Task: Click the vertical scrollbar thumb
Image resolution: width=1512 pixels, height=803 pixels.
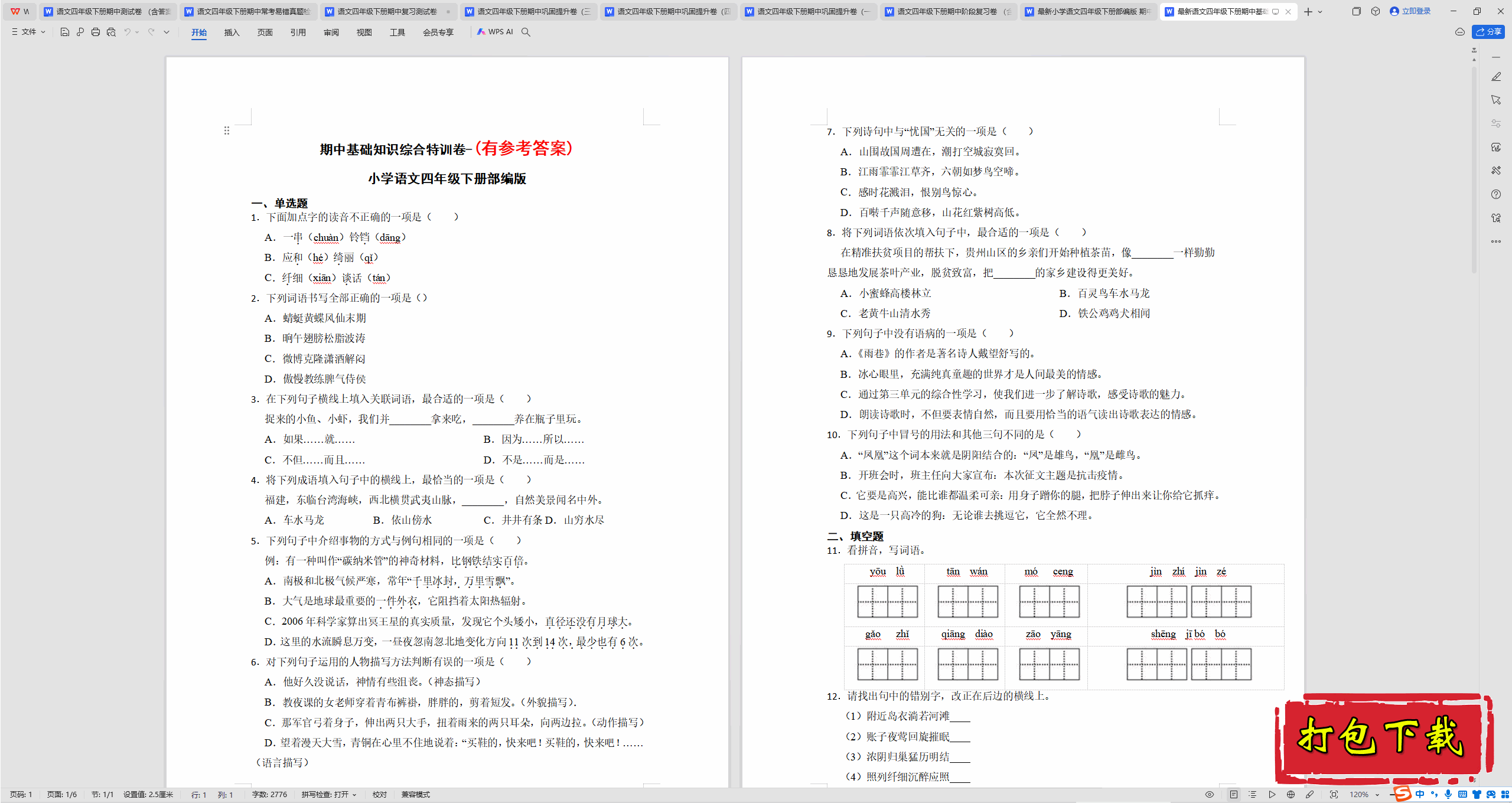Action: pyautogui.click(x=1474, y=170)
